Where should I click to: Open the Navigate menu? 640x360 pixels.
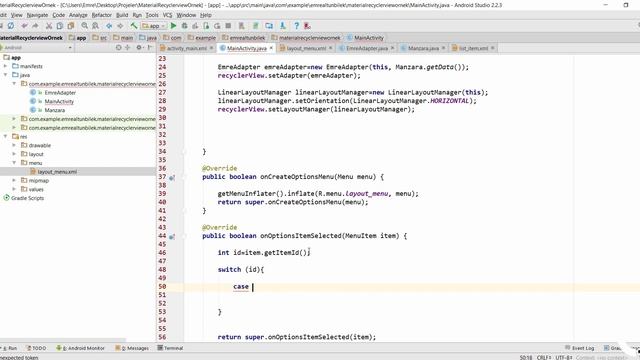37,15
